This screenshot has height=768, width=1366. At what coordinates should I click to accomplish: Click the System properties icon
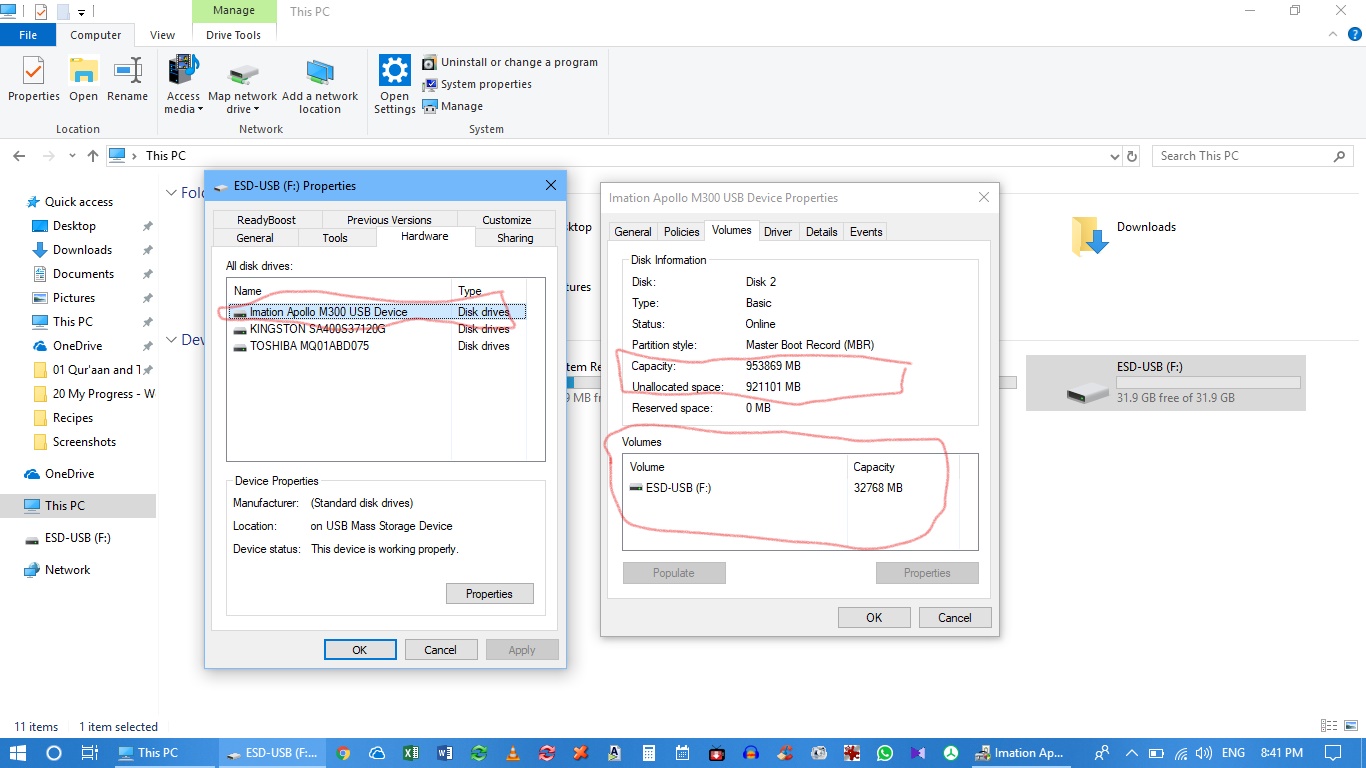pos(429,84)
